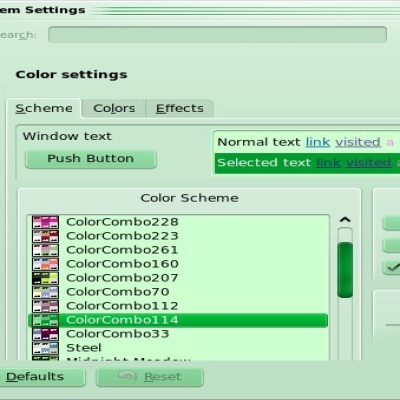This screenshot has width=400, height=400.
Task: Click the ColorCombo223 scheme preview icon
Action: (45, 236)
